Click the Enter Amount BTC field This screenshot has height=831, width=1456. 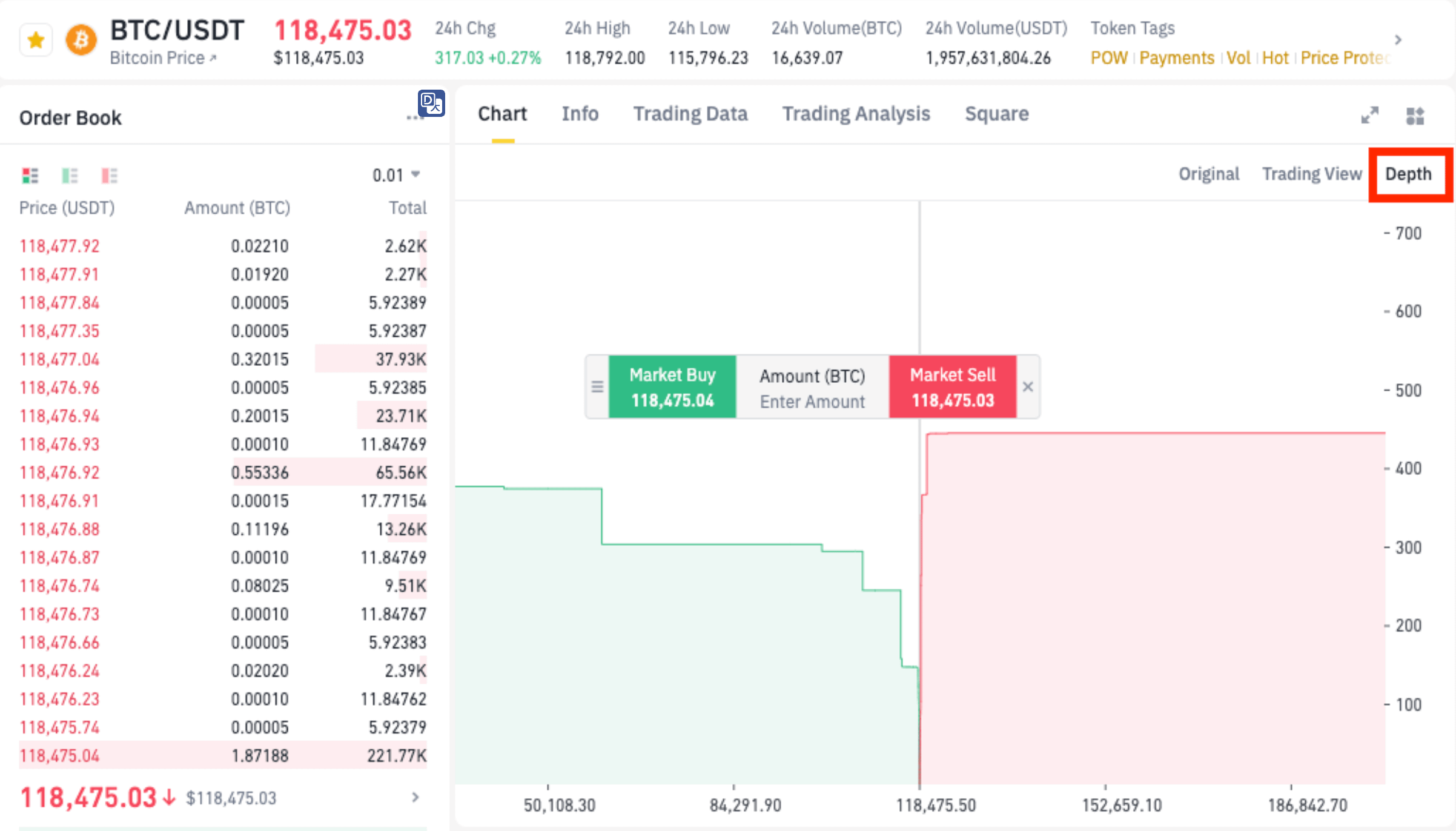(812, 401)
